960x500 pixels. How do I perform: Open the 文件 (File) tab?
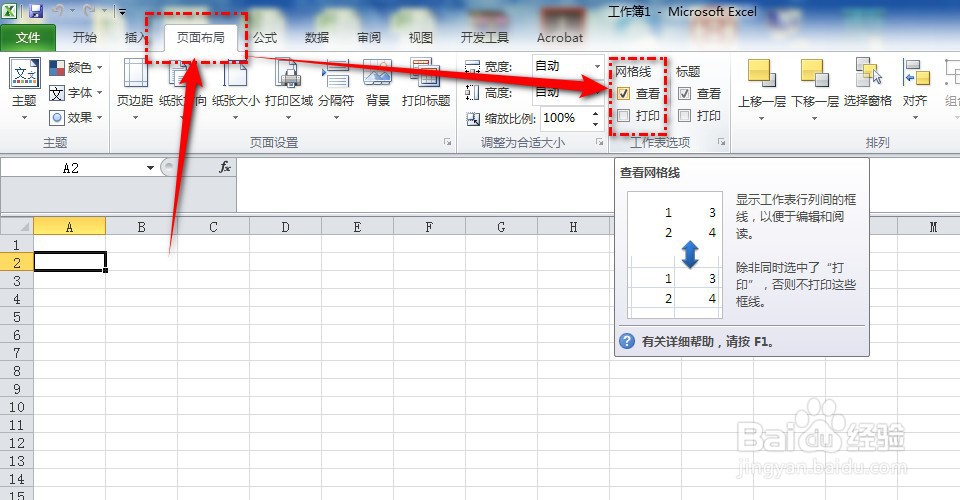pyautogui.click(x=28, y=37)
